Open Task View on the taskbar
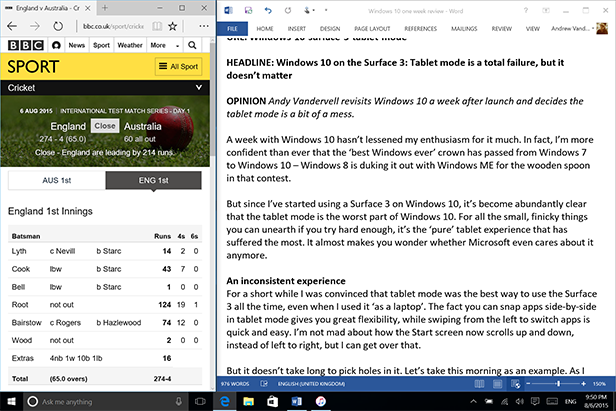616x411 pixels. pos(200,402)
